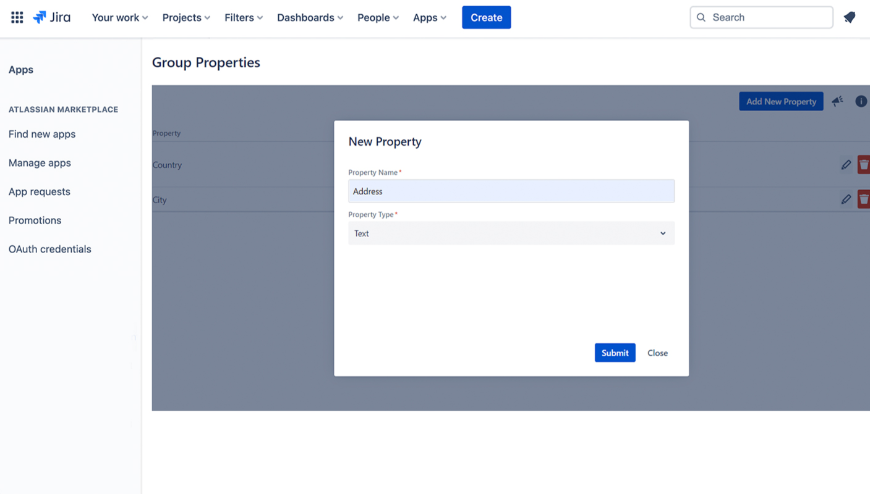Open the Dashboards dropdown
The image size is (870, 494).
click(310, 18)
